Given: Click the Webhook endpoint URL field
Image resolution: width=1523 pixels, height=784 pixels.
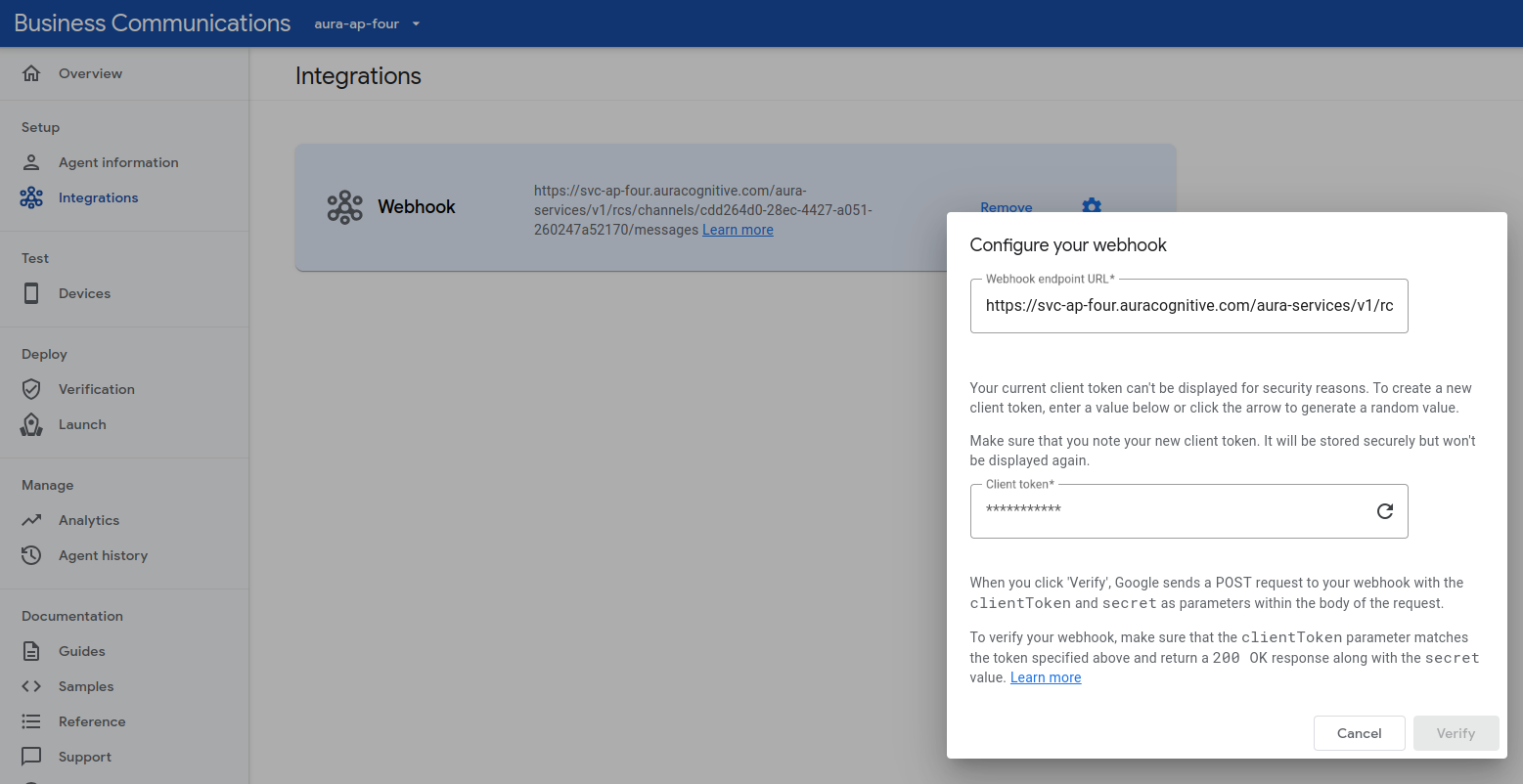Looking at the screenshot, I should 1188,306.
